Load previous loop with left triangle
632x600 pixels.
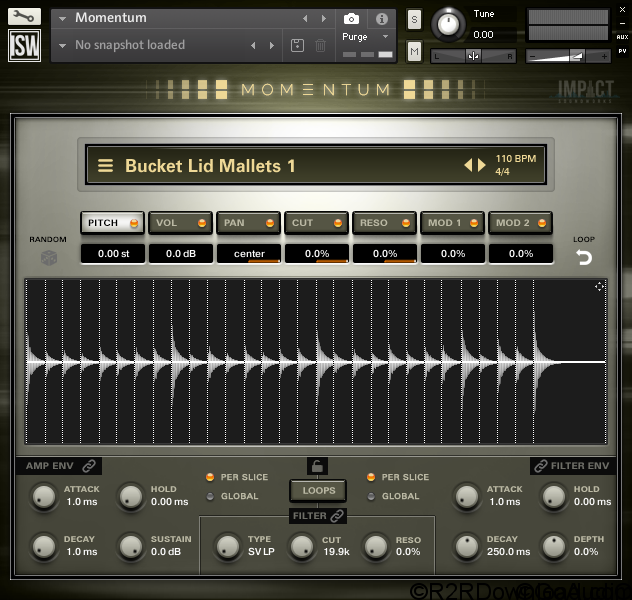[468, 165]
